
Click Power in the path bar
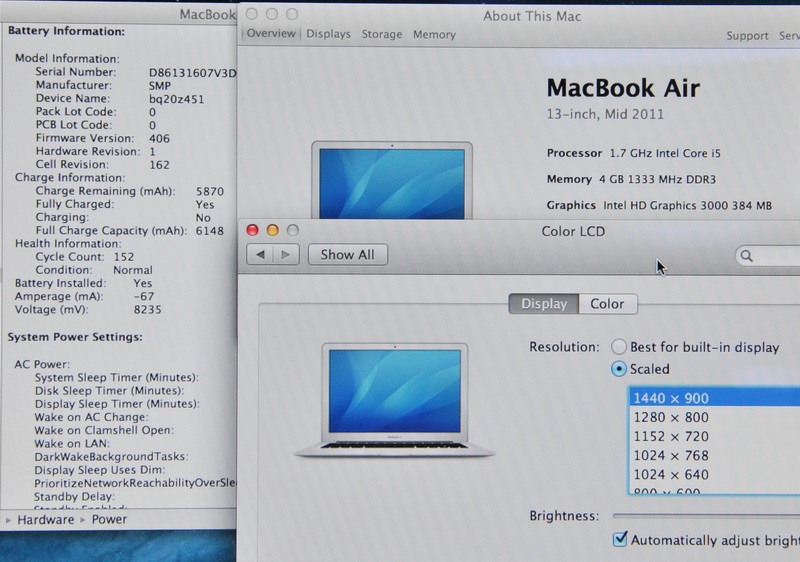coord(109,520)
